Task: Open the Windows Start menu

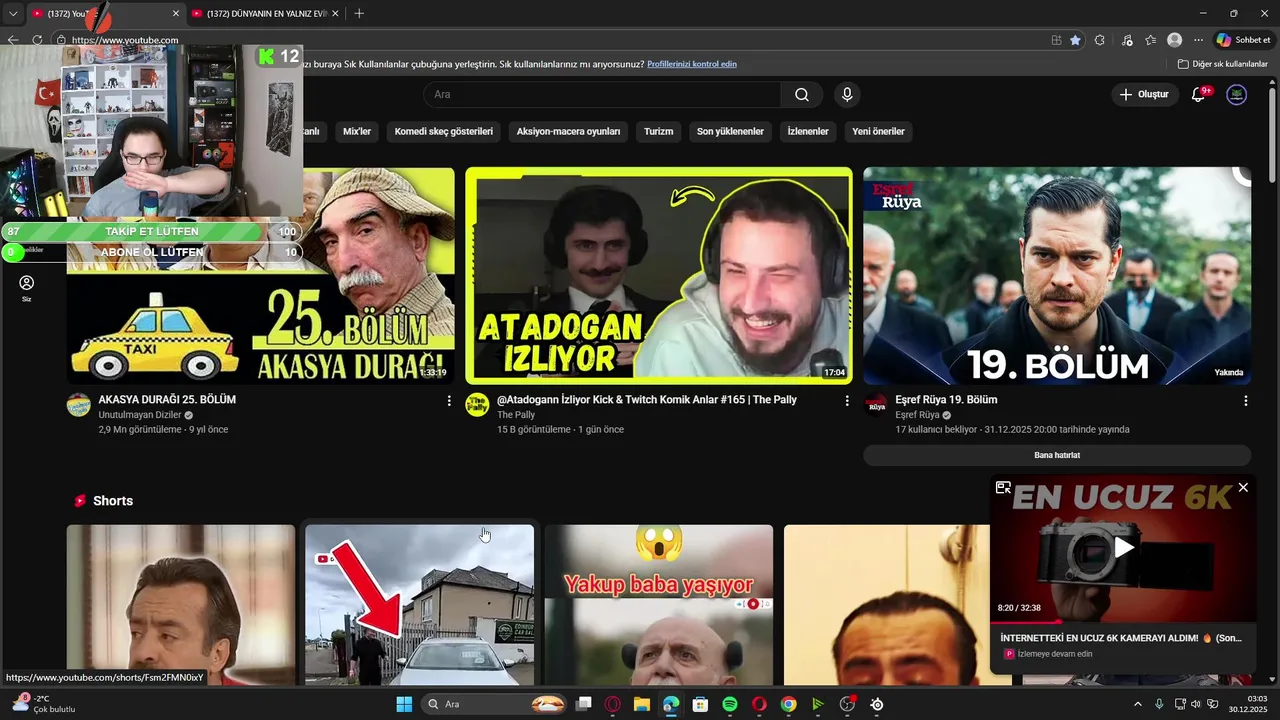Action: [404, 704]
